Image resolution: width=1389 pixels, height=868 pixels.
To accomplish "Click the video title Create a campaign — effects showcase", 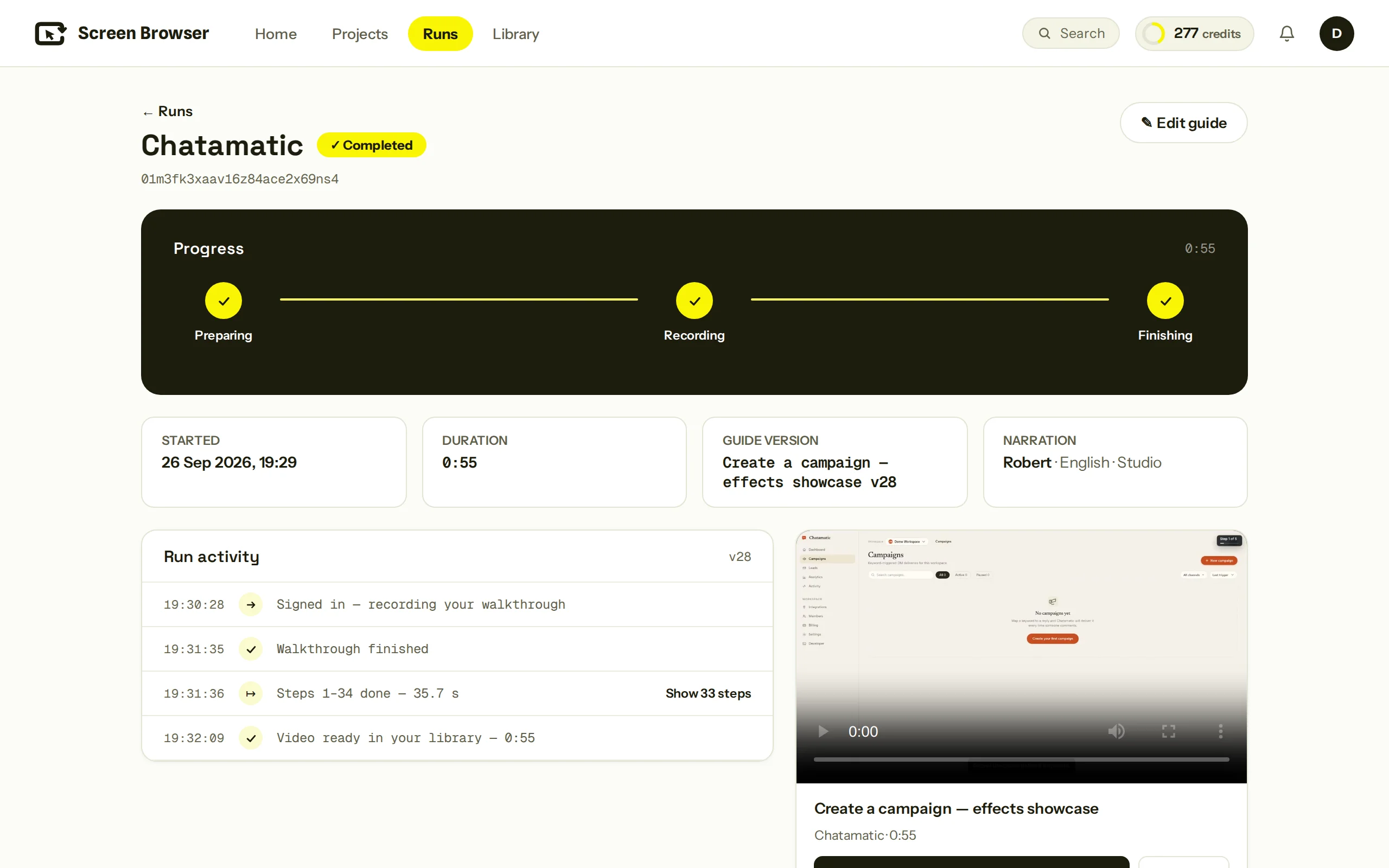I will click(956, 808).
